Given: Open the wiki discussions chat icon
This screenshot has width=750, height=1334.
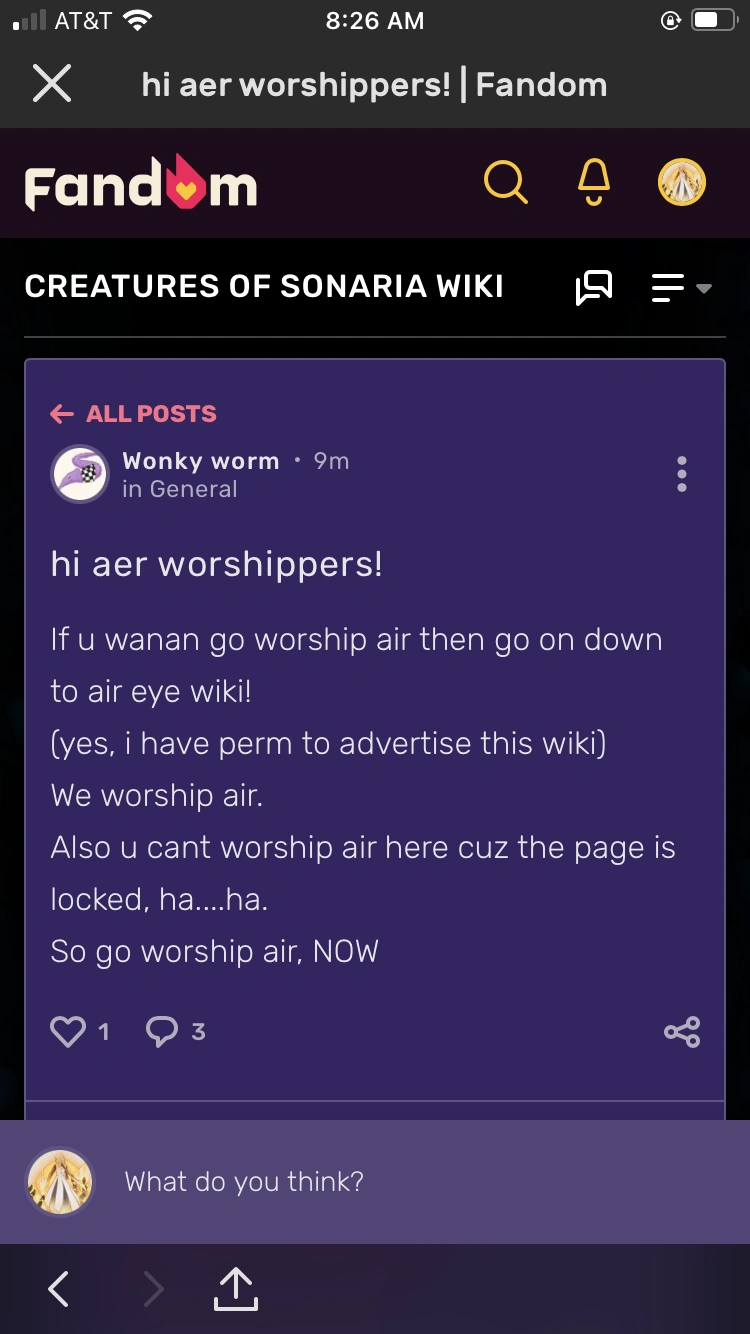Looking at the screenshot, I should pyautogui.click(x=594, y=288).
